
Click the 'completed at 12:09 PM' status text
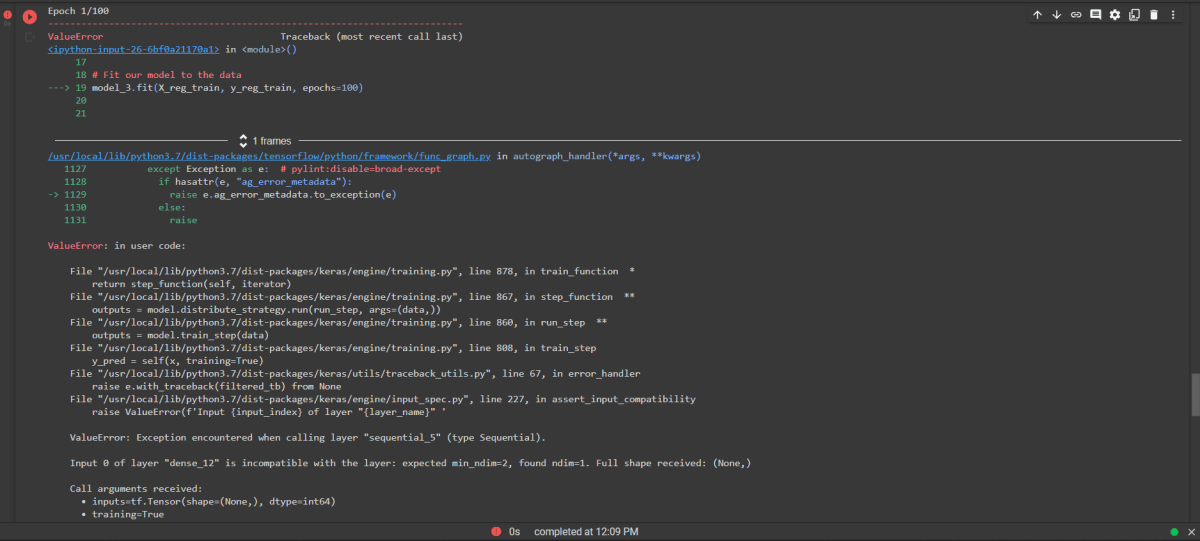(586, 532)
